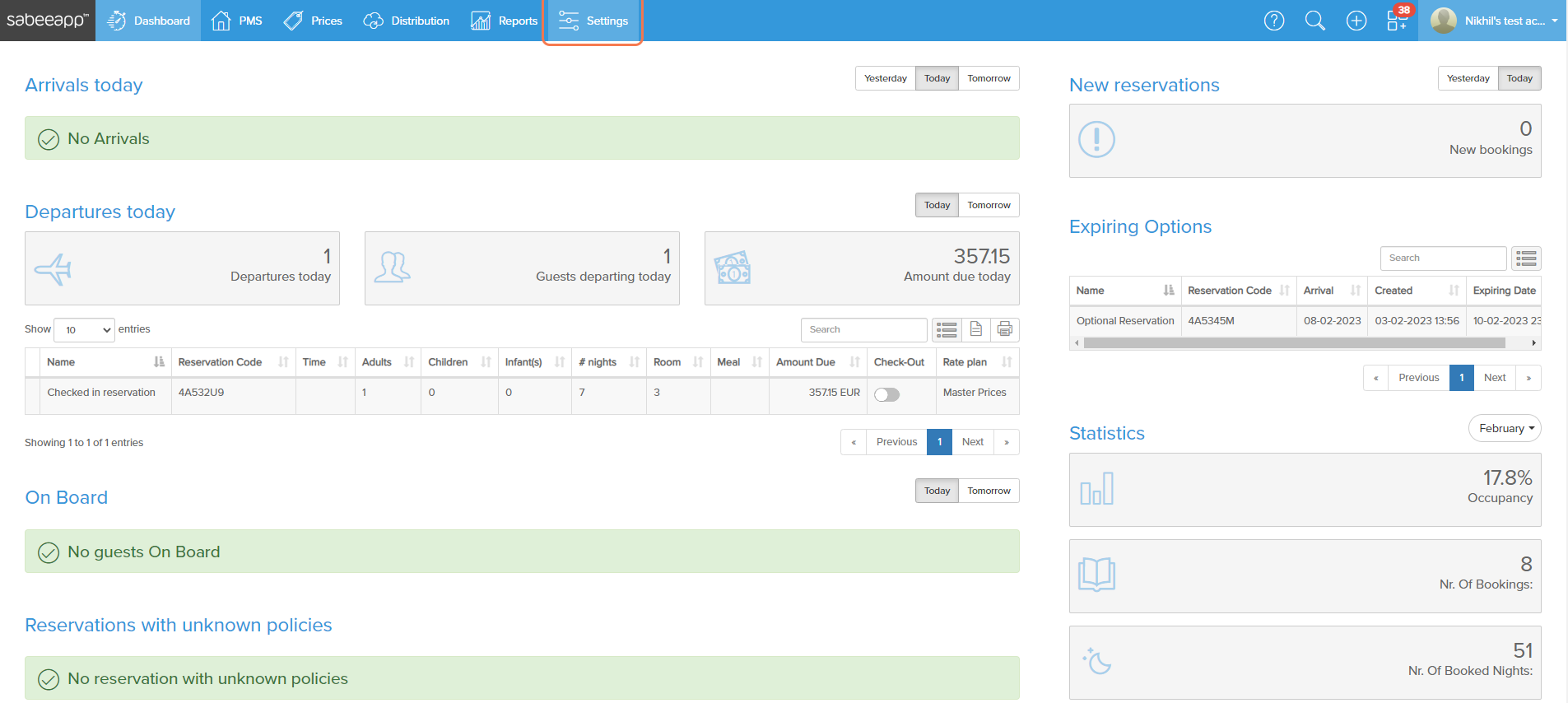Image resolution: width=1568 pixels, height=703 pixels.
Task: Open the help question mark icon
Action: pos(1274,21)
